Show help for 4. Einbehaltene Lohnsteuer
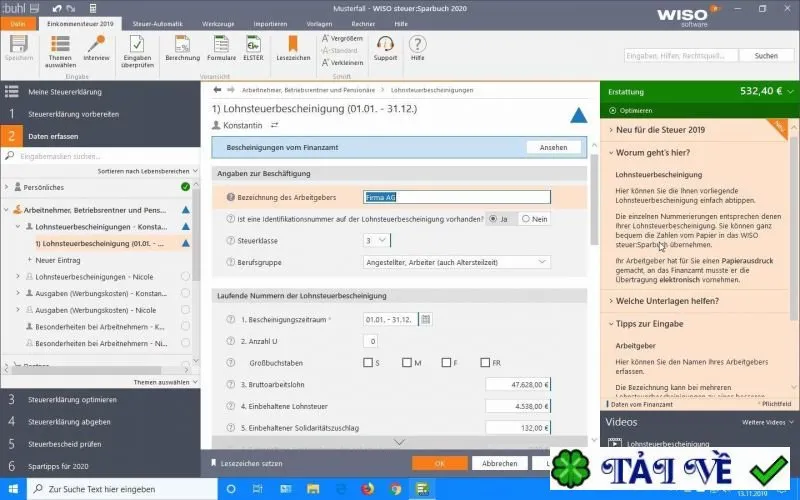 [231, 406]
